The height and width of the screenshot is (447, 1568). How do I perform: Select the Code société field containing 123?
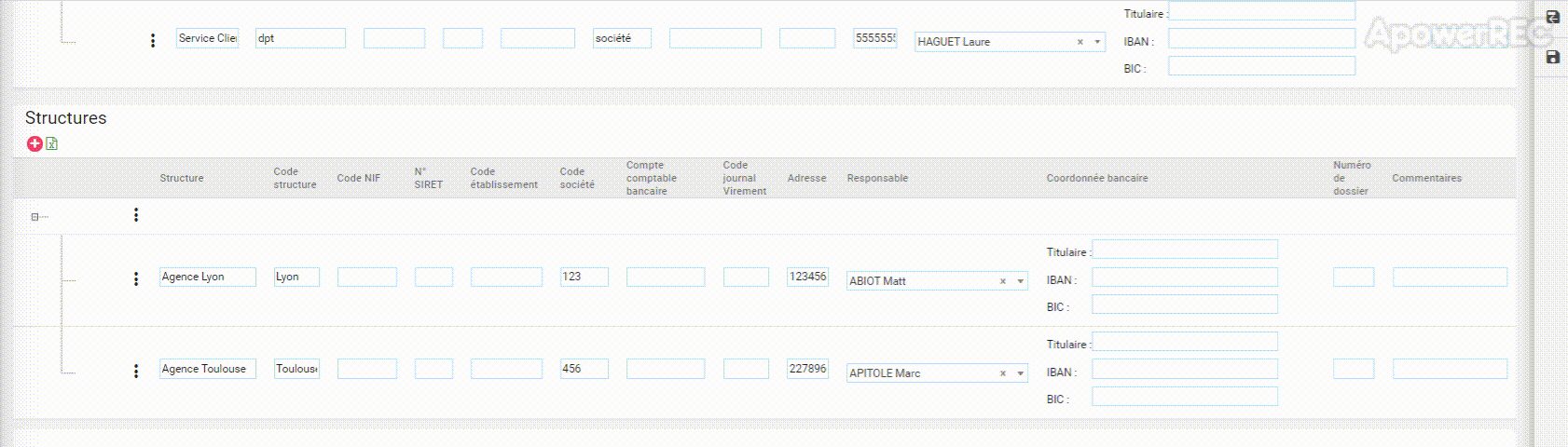pos(584,277)
